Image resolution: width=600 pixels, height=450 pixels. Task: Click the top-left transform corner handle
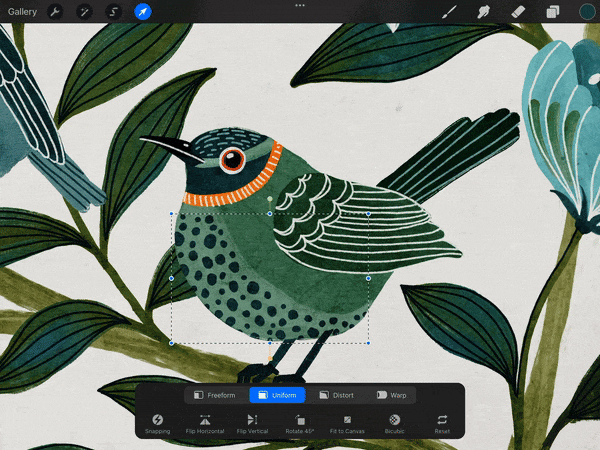(171, 214)
